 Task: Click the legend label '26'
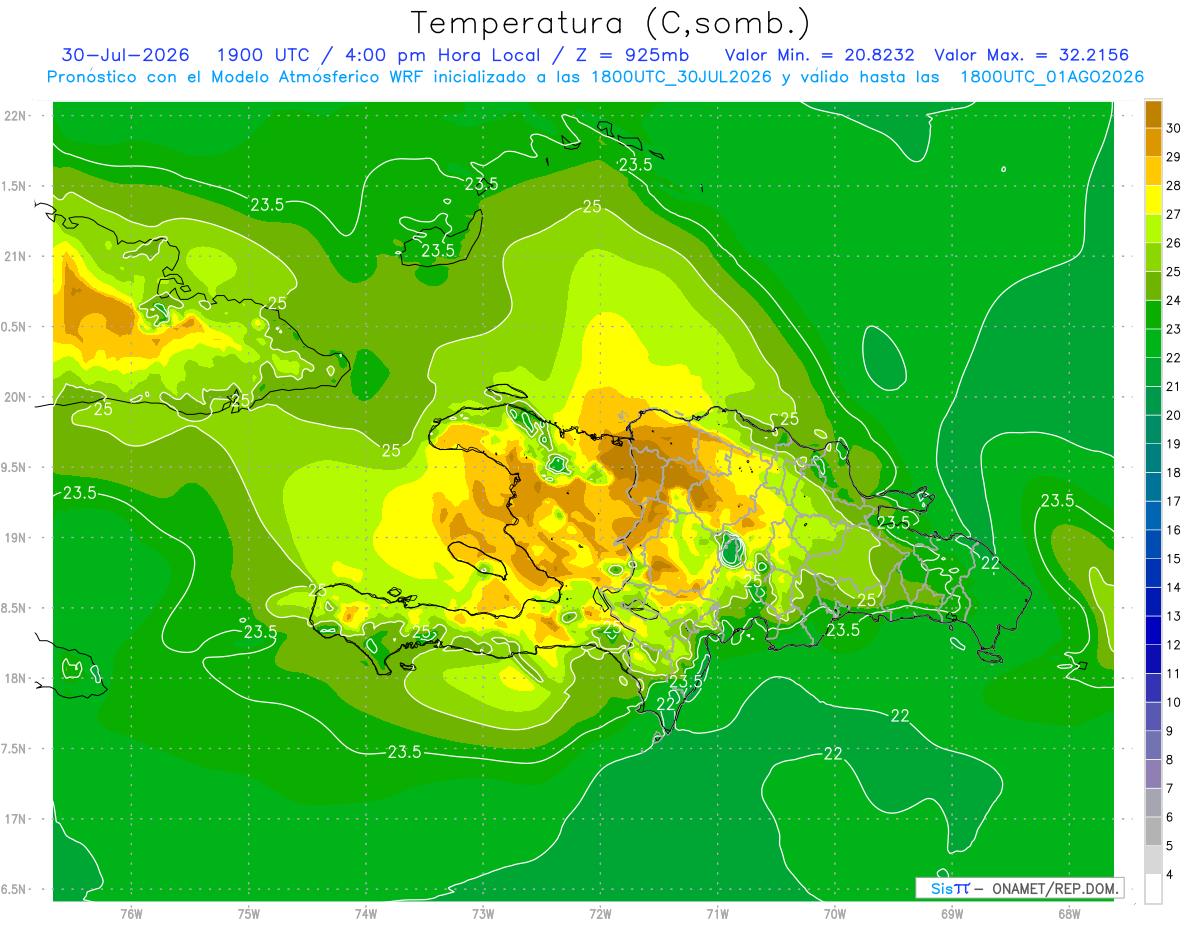1174,243
